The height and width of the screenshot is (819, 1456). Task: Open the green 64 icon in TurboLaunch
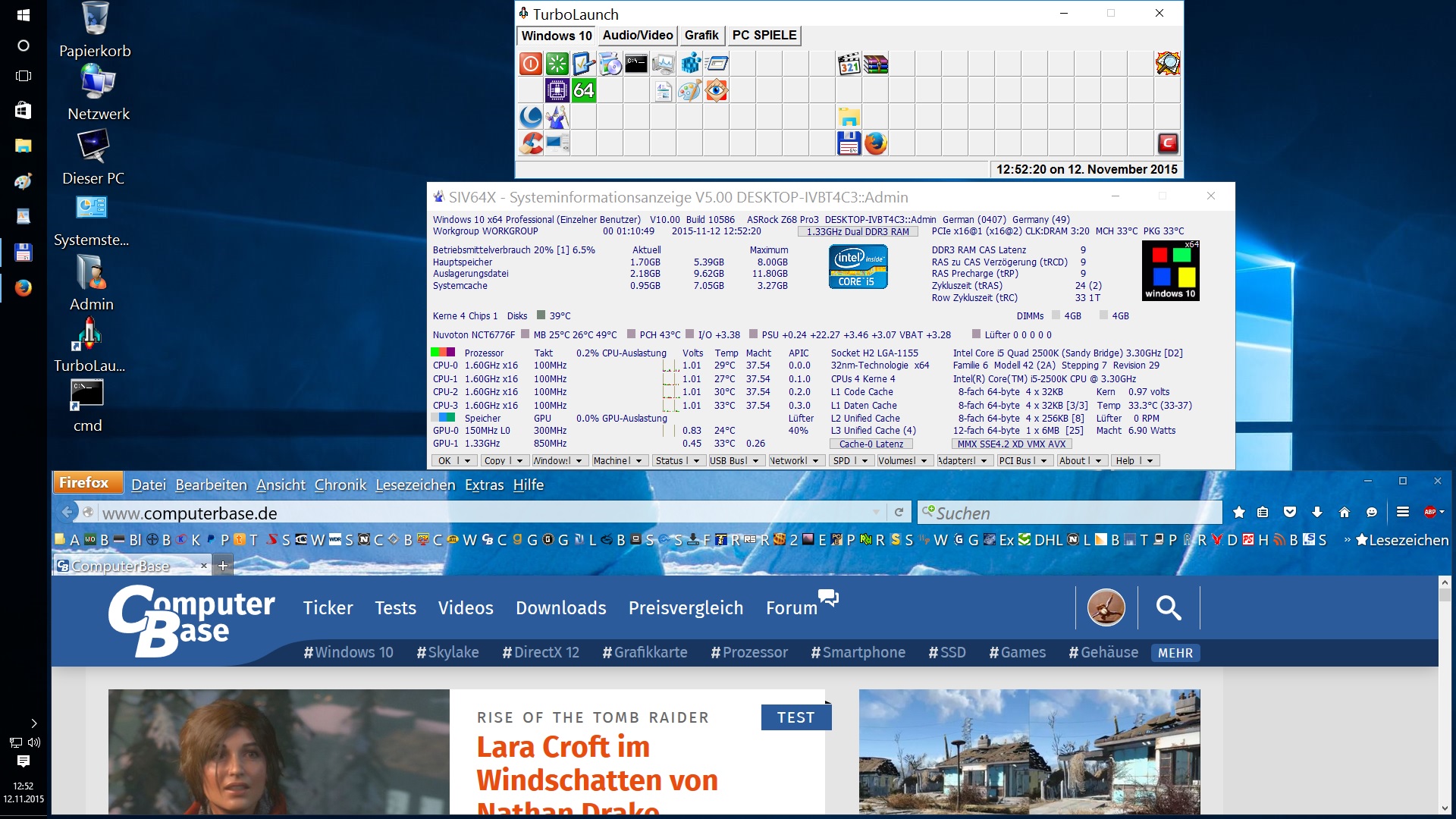tap(583, 91)
